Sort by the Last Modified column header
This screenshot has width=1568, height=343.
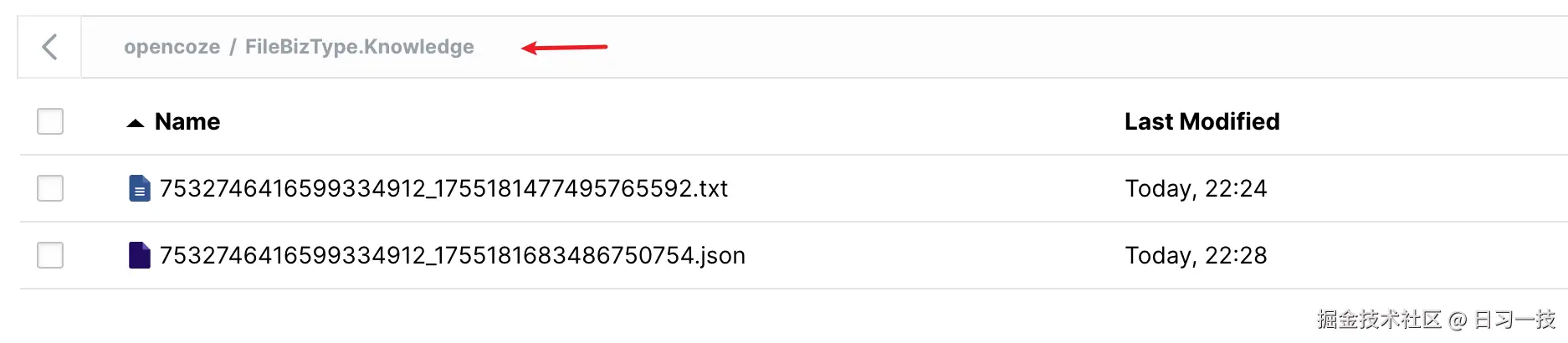point(1202,122)
